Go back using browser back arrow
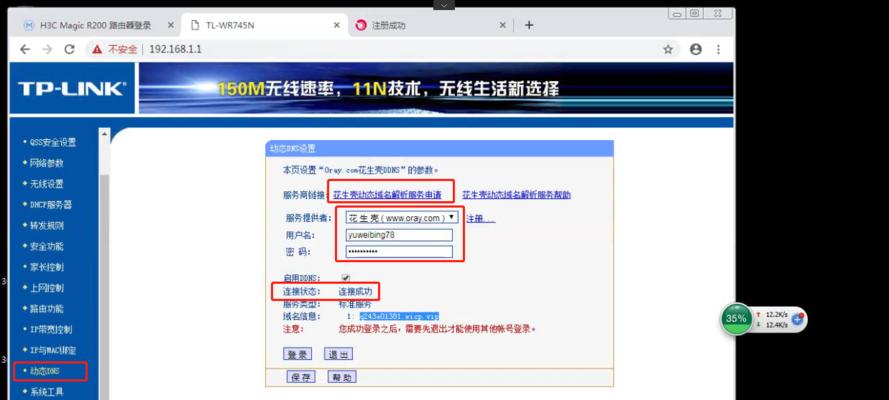Image resolution: width=889 pixels, height=400 pixels. 24,49
